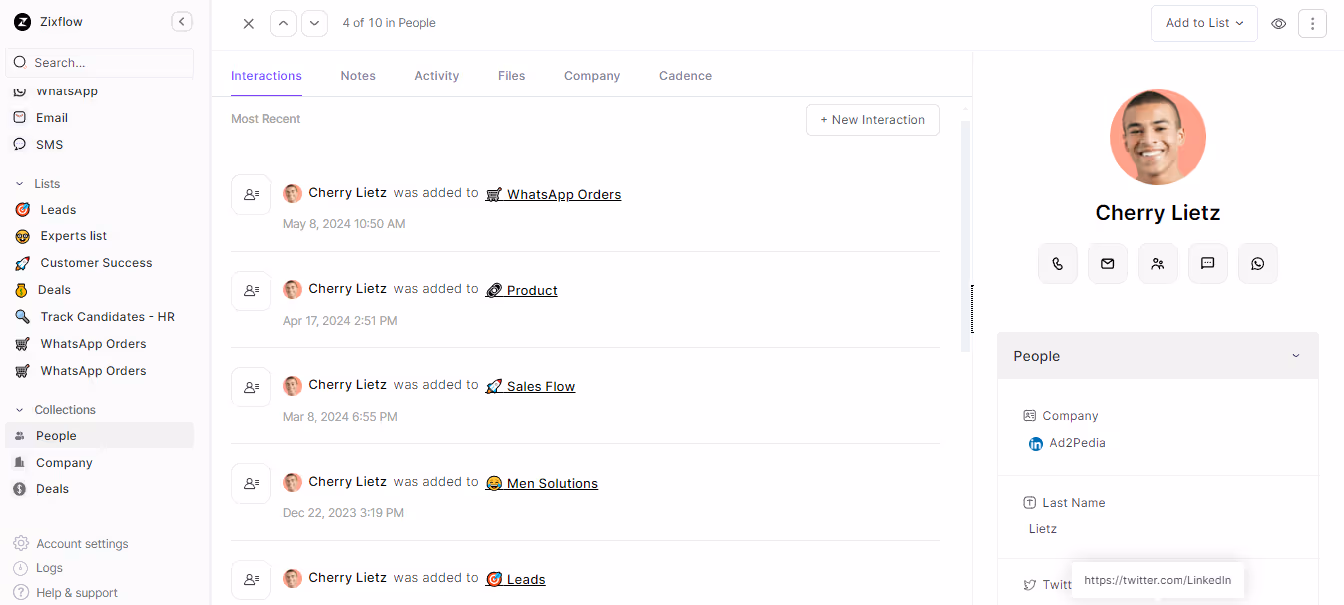
Task: Click the WhatsApp icon button under profile
Action: pyautogui.click(x=1258, y=264)
